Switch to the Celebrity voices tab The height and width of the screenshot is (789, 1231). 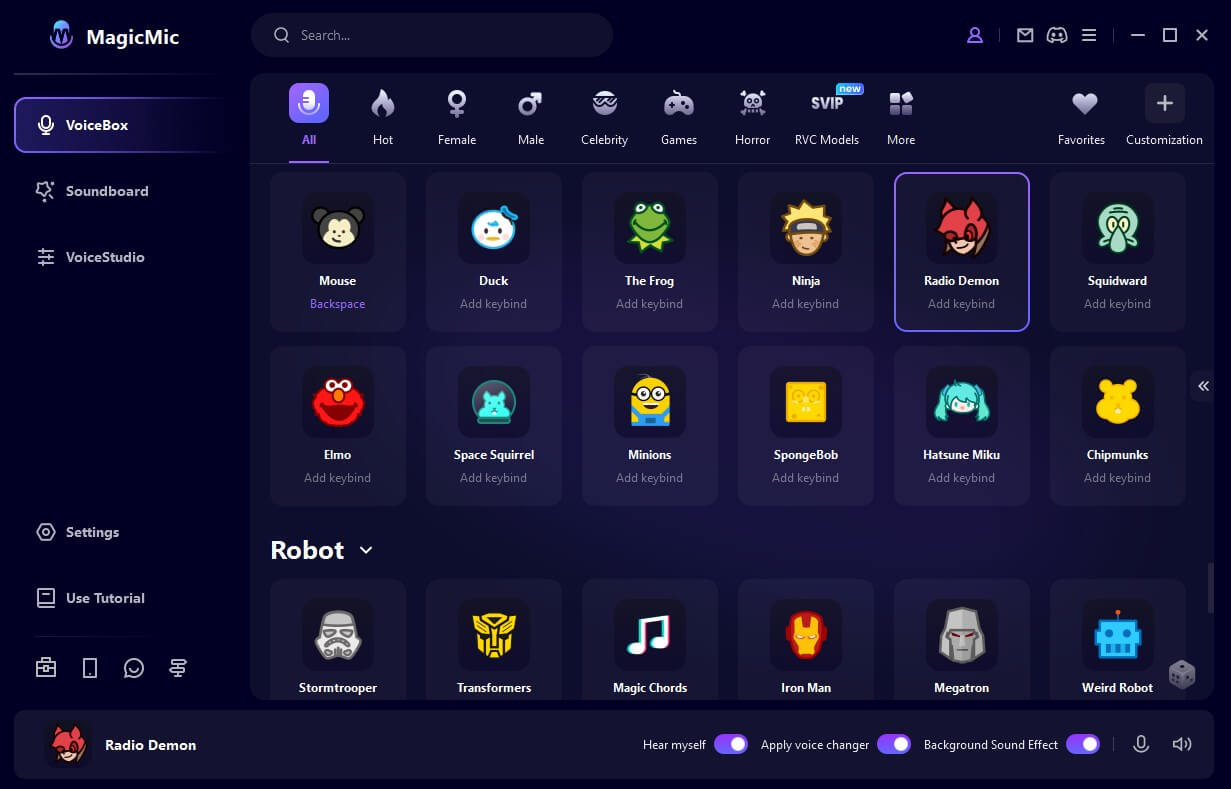point(604,115)
